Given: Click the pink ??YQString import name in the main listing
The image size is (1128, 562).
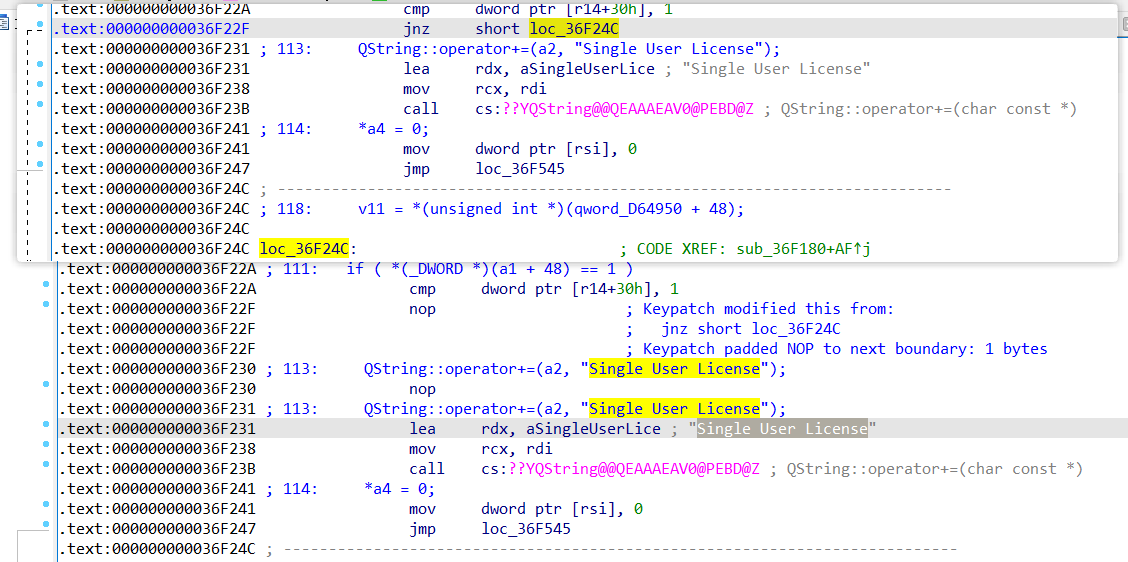Looking at the screenshot, I should tap(634, 469).
